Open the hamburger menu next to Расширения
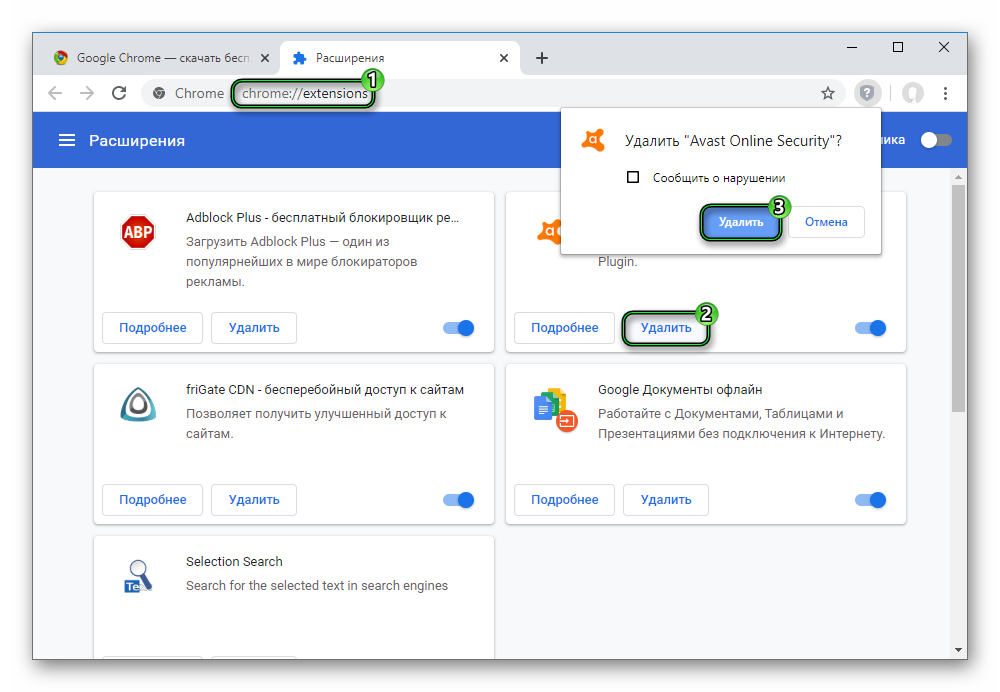 click(x=67, y=140)
